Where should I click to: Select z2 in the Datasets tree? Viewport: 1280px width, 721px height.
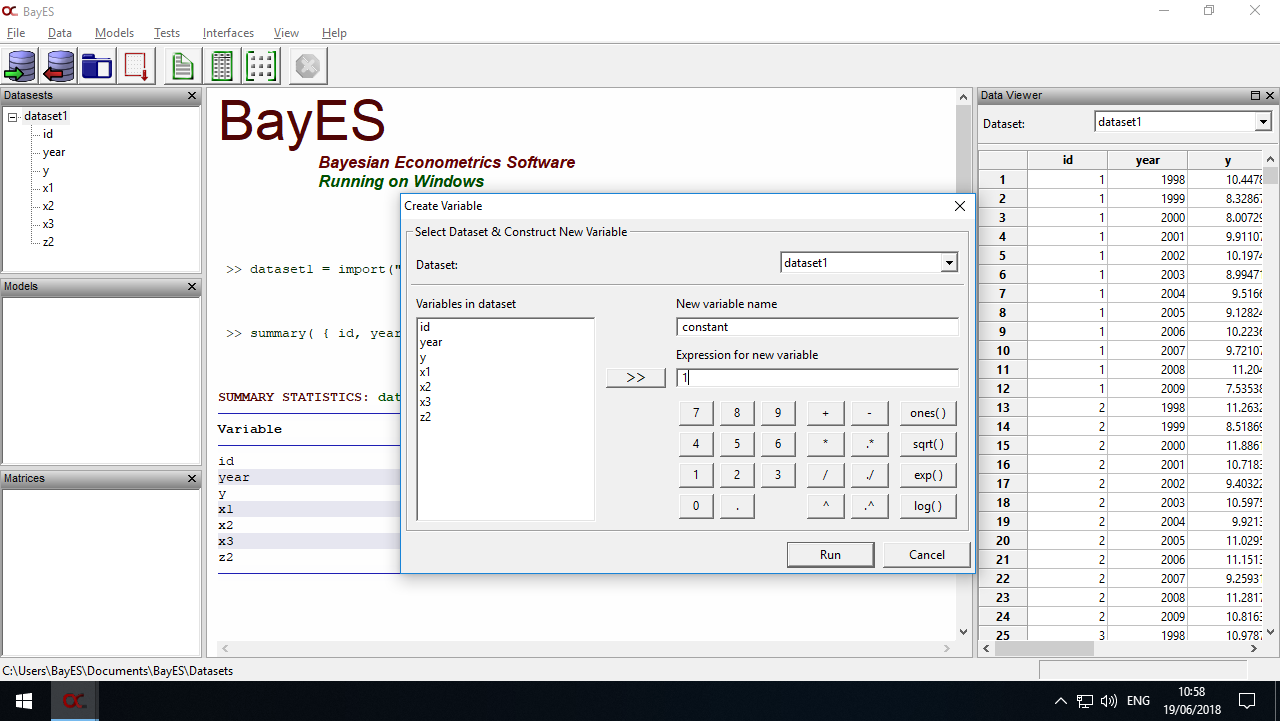point(48,242)
